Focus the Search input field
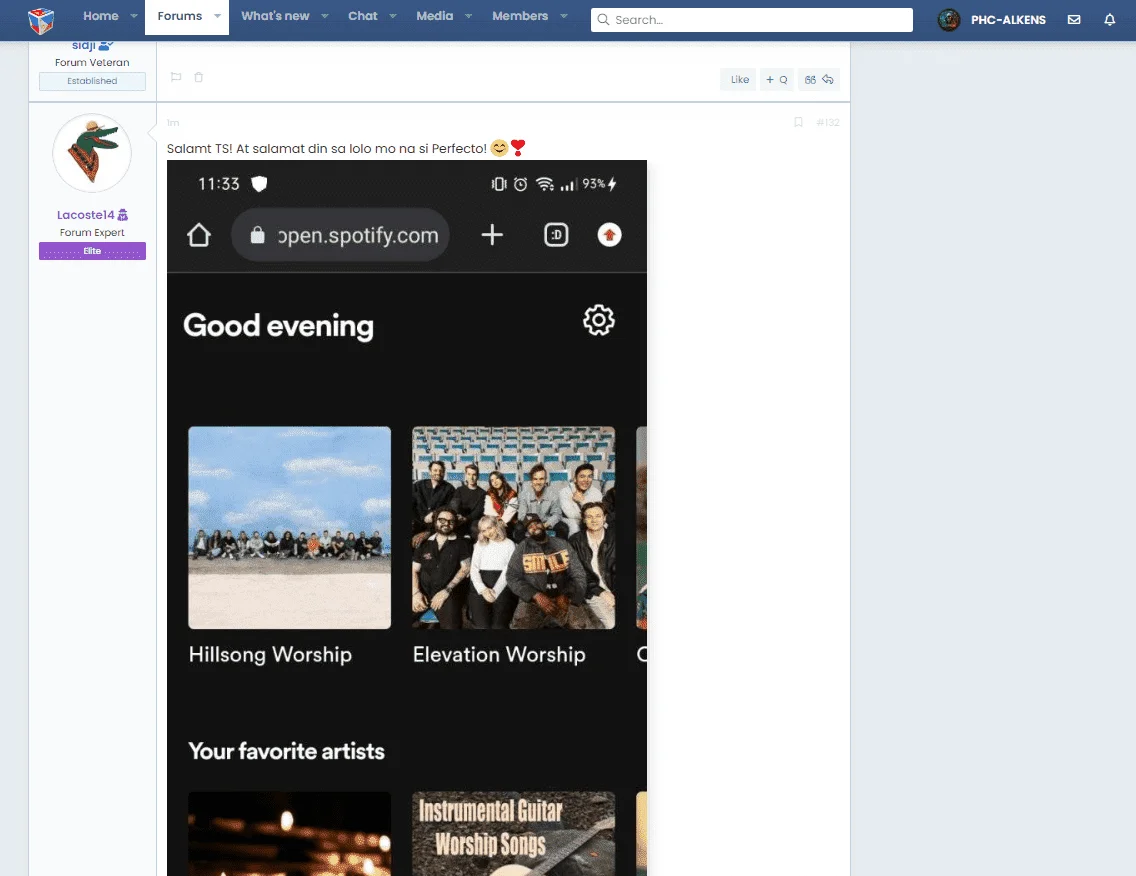Viewport: 1136px width, 876px height. tap(752, 20)
